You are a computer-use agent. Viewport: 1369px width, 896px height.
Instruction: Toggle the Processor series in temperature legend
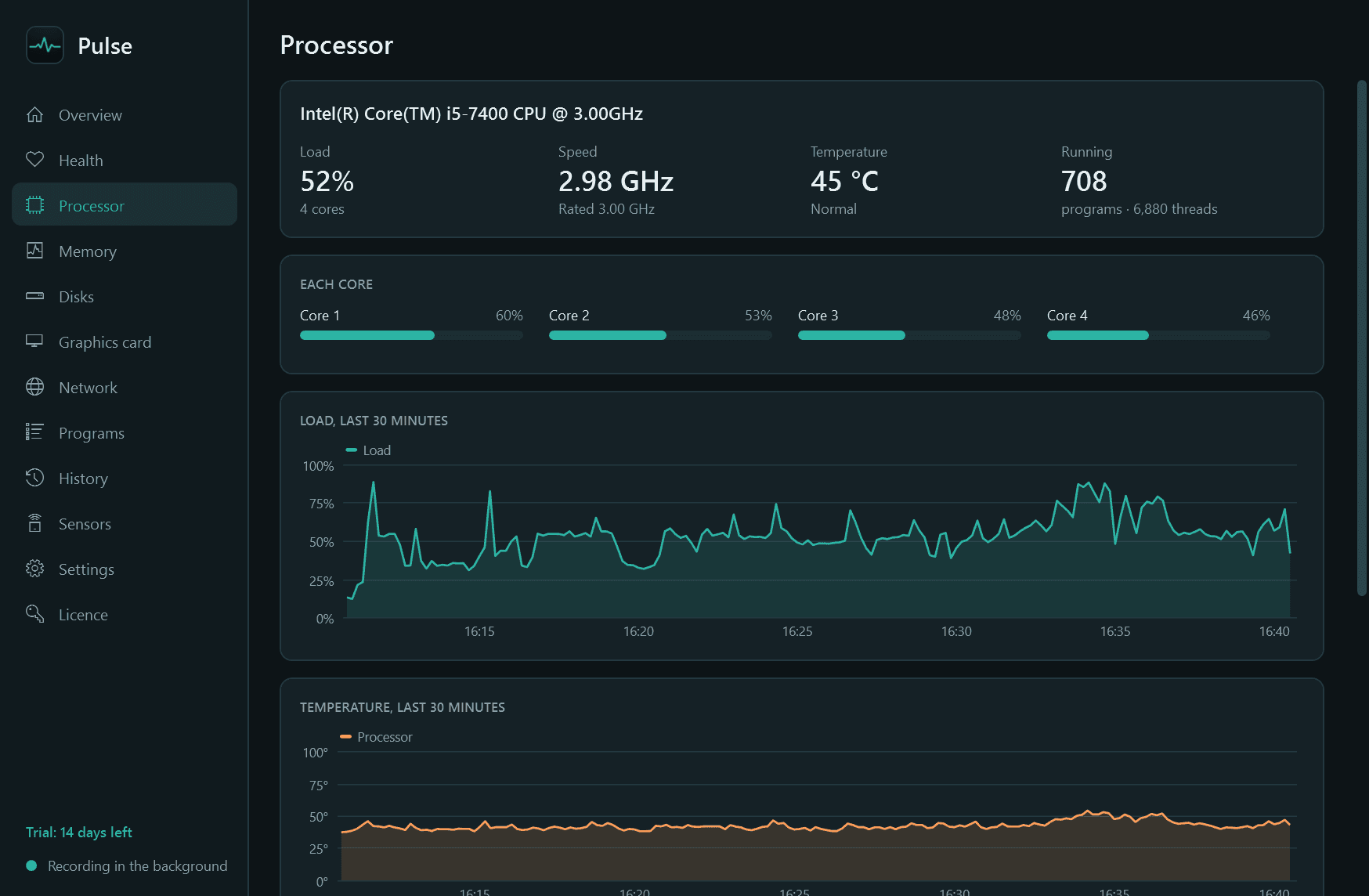(376, 737)
